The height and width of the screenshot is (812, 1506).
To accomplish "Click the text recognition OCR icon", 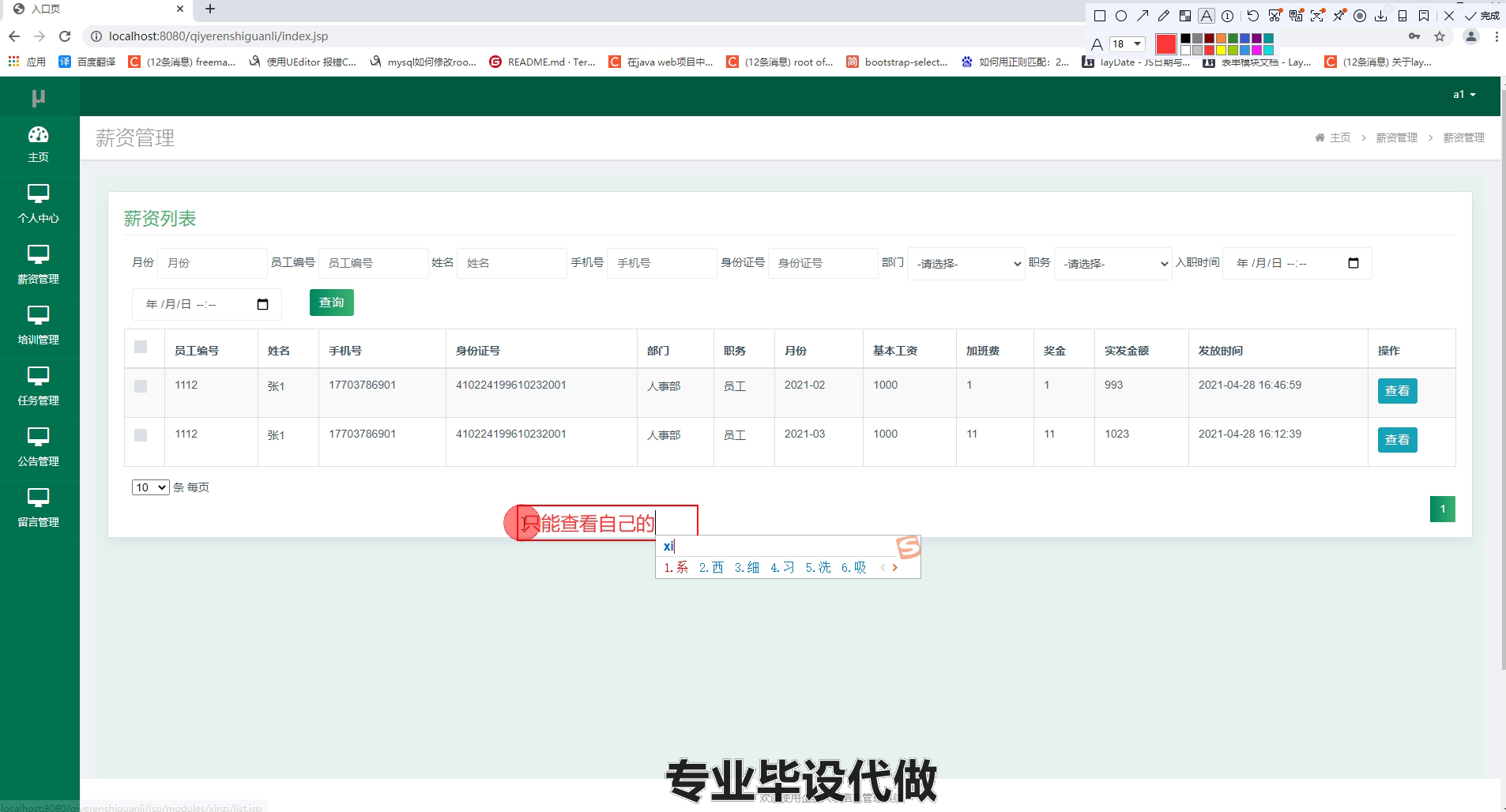I will coord(1317,16).
